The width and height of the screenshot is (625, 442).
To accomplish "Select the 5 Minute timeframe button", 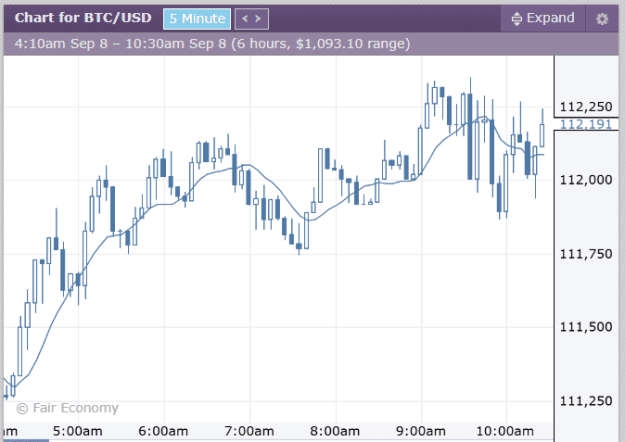I will click(x=197, y=19).
